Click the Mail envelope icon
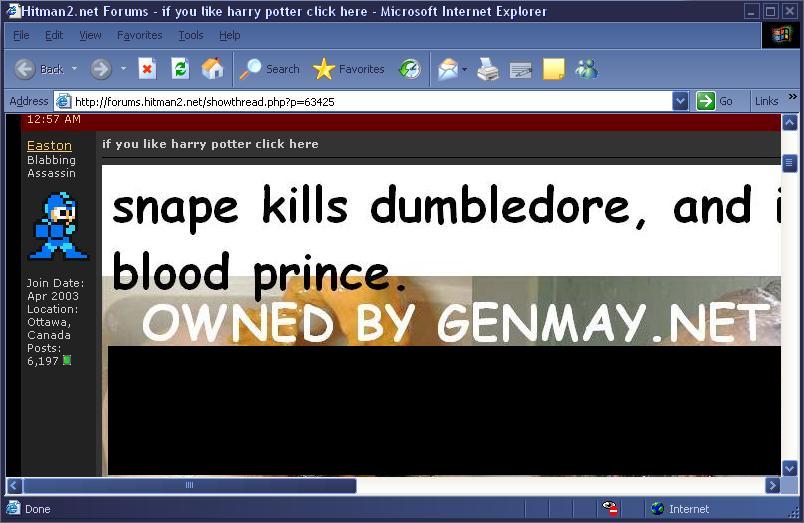This screenshot has height=523, width=804. [x=448, y=69]
